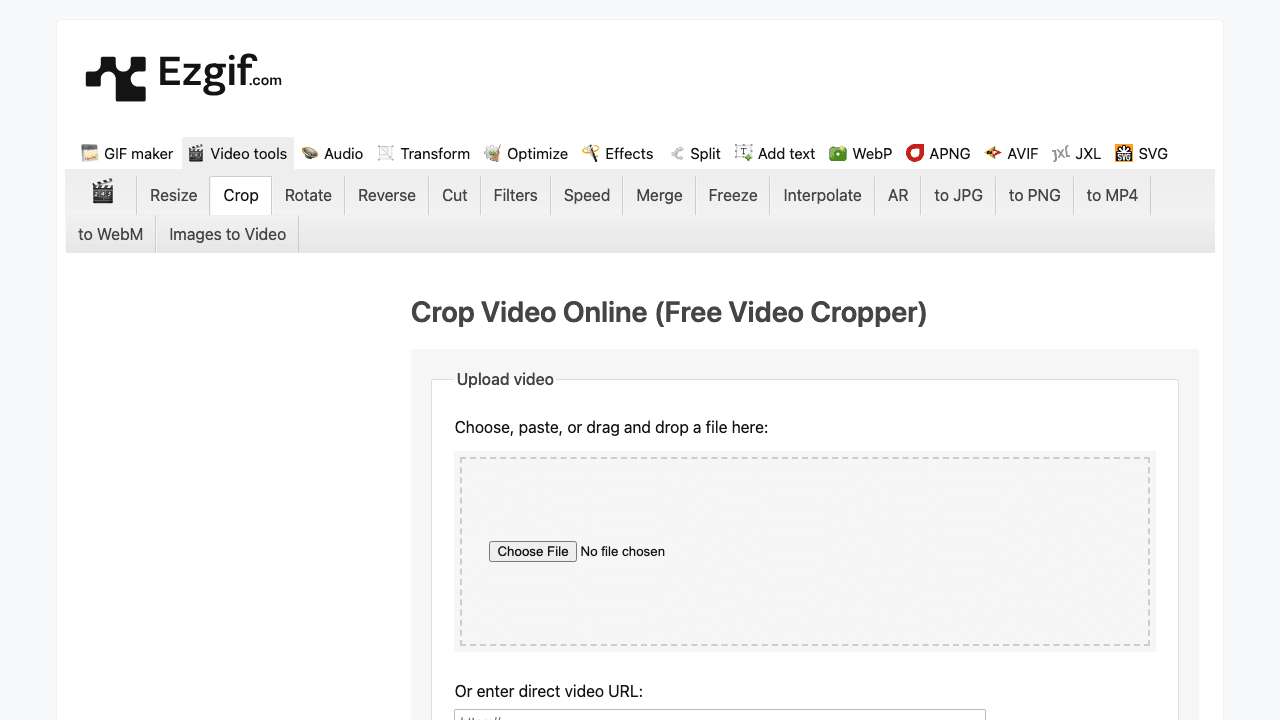This screenshot has width=1280, height=720.
Task: Click the Ezgif.com logo
Action: click(185, 75)
